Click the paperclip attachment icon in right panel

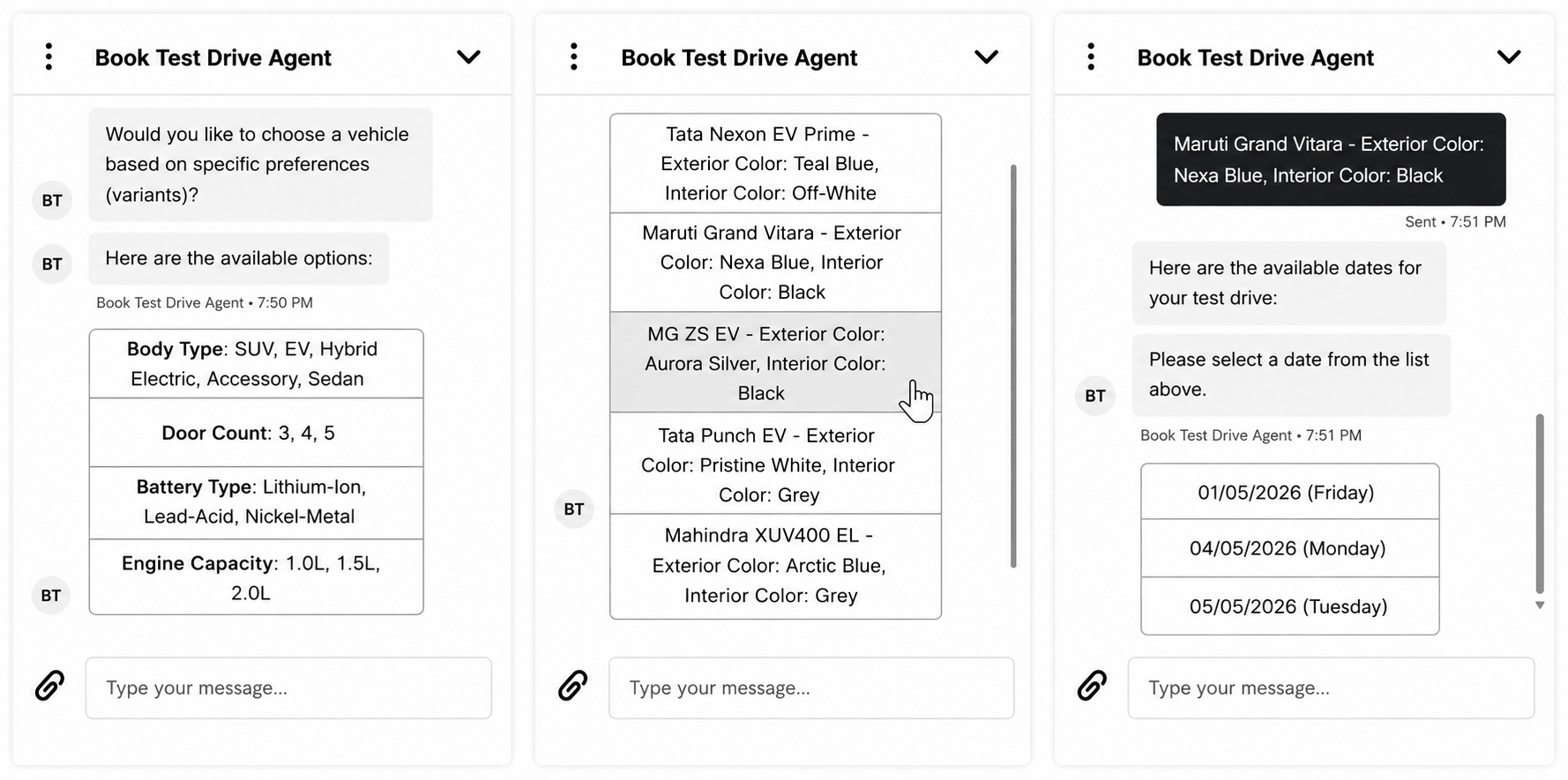click(x=1092, y=686)
